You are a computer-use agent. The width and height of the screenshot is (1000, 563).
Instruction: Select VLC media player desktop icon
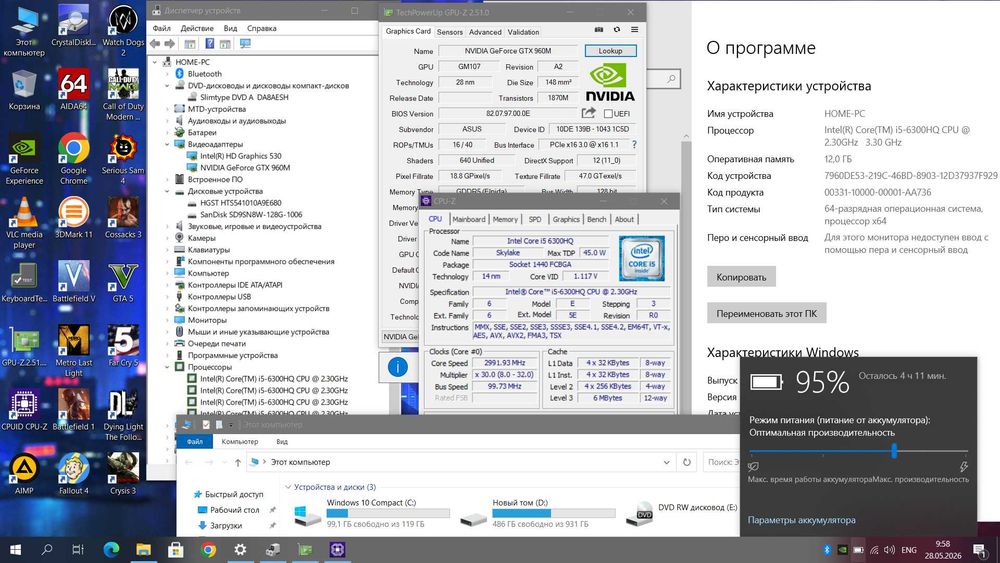(24, 223)
